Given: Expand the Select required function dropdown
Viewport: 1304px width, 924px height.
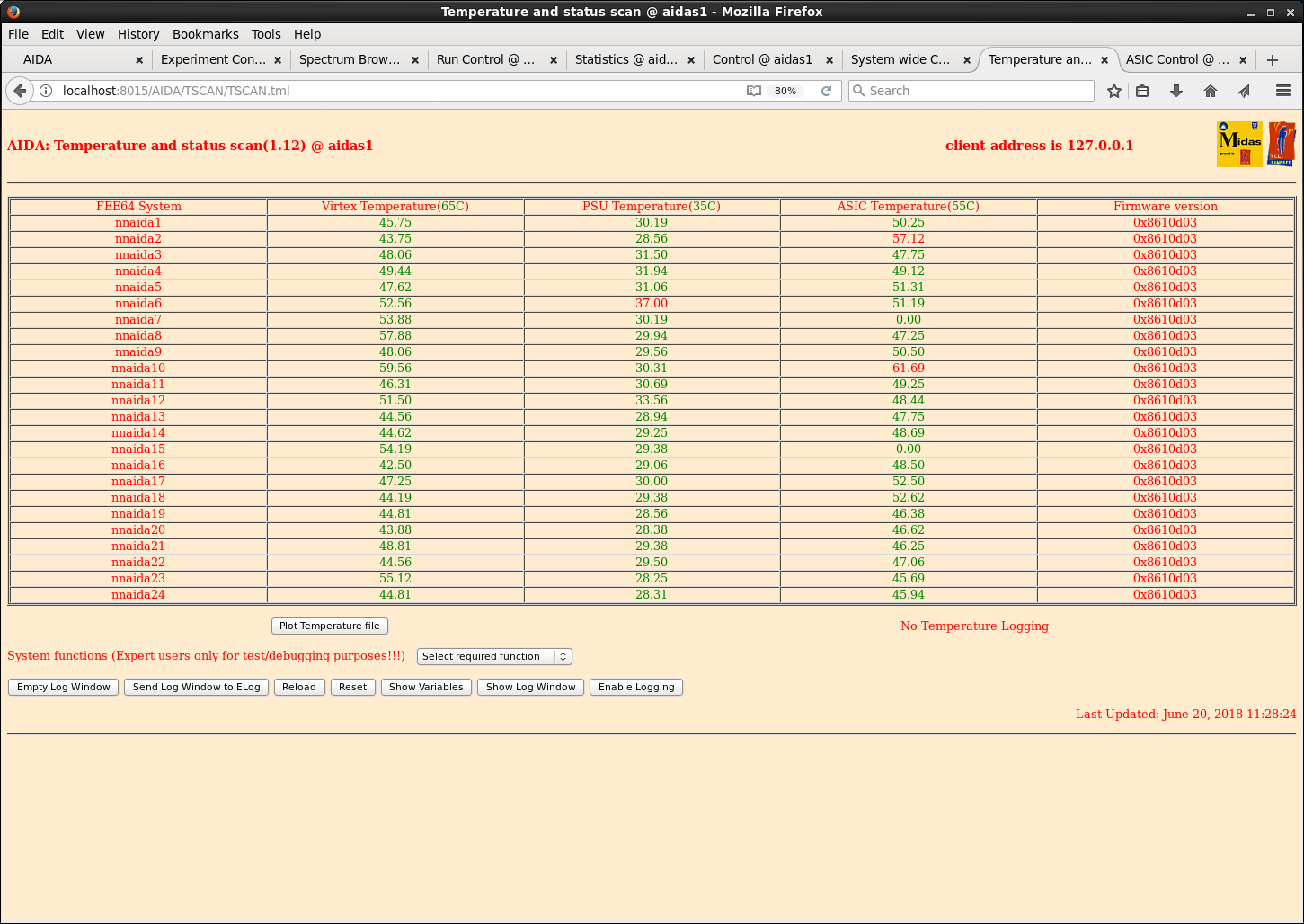Looking at the screenshot, I should (494, 656).
